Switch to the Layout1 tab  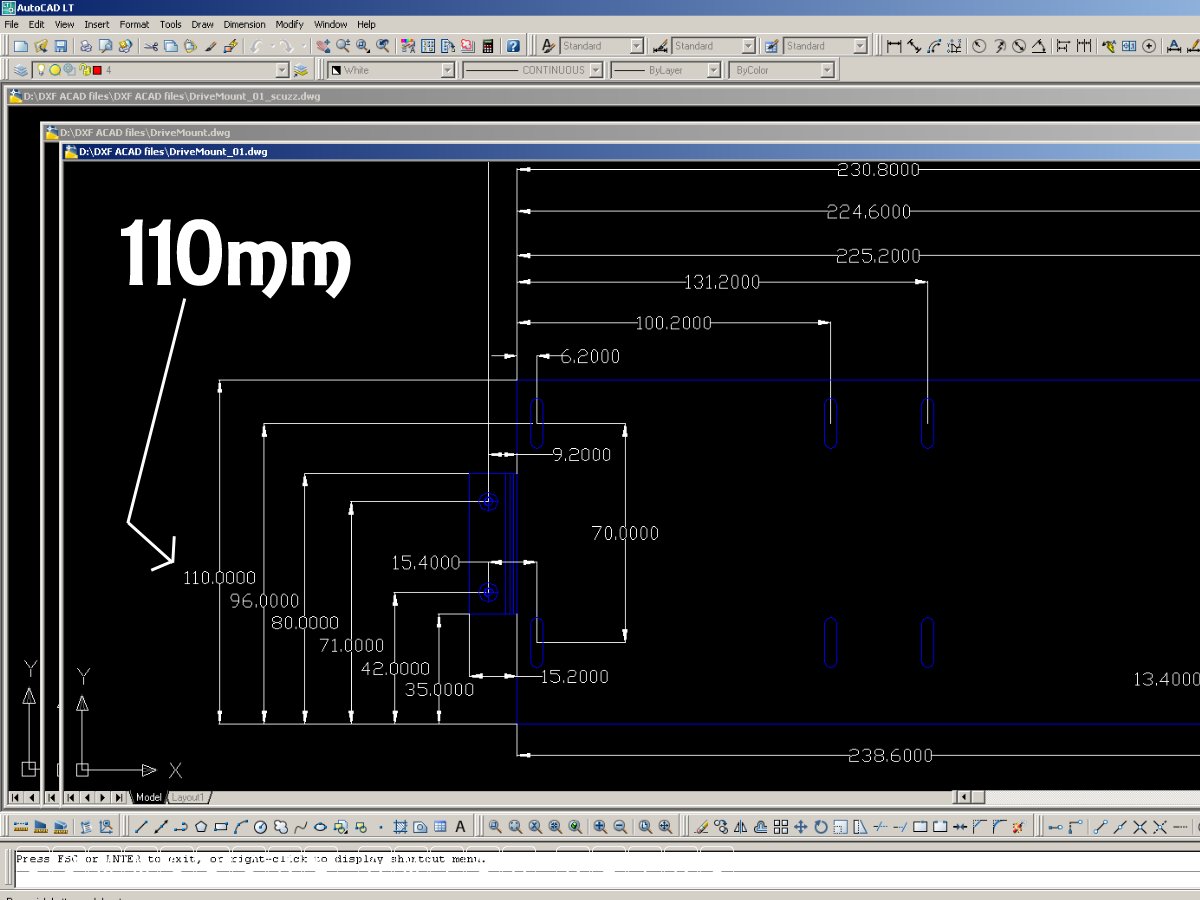188,797
